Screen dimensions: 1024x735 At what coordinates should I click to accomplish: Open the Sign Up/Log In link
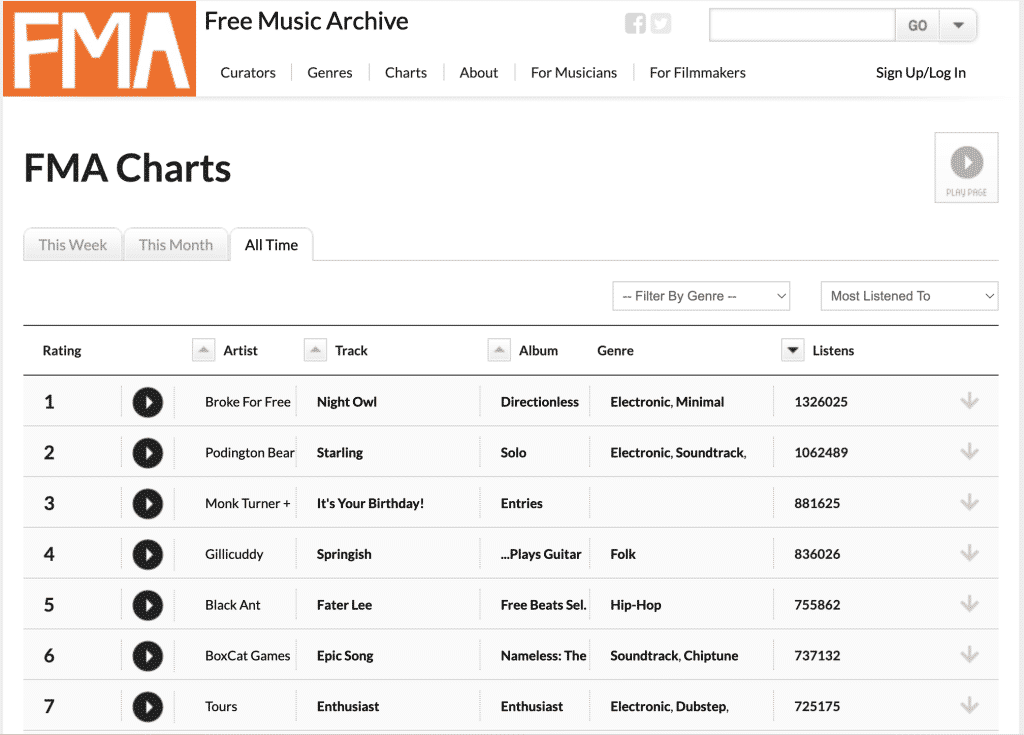920,72
